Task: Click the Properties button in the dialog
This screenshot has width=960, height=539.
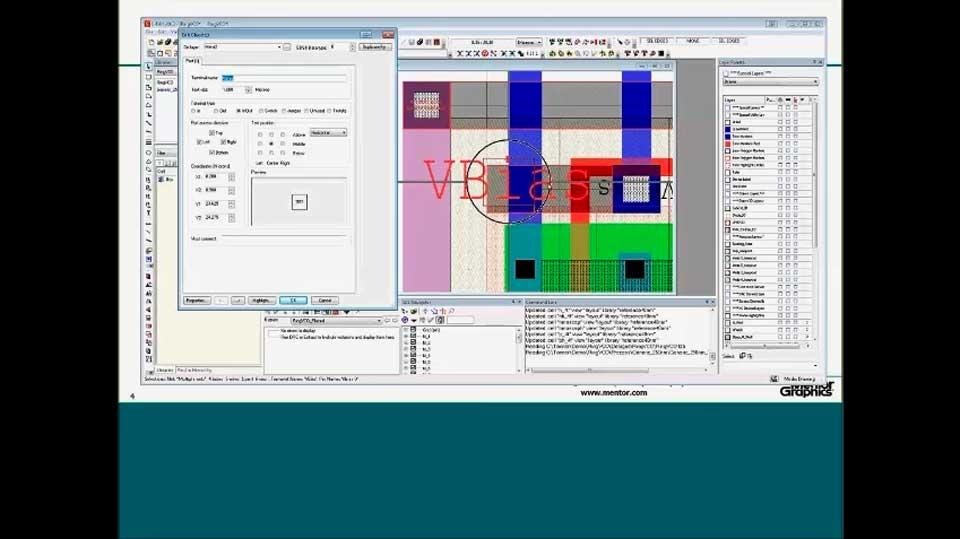Action: tap(196, 300)
